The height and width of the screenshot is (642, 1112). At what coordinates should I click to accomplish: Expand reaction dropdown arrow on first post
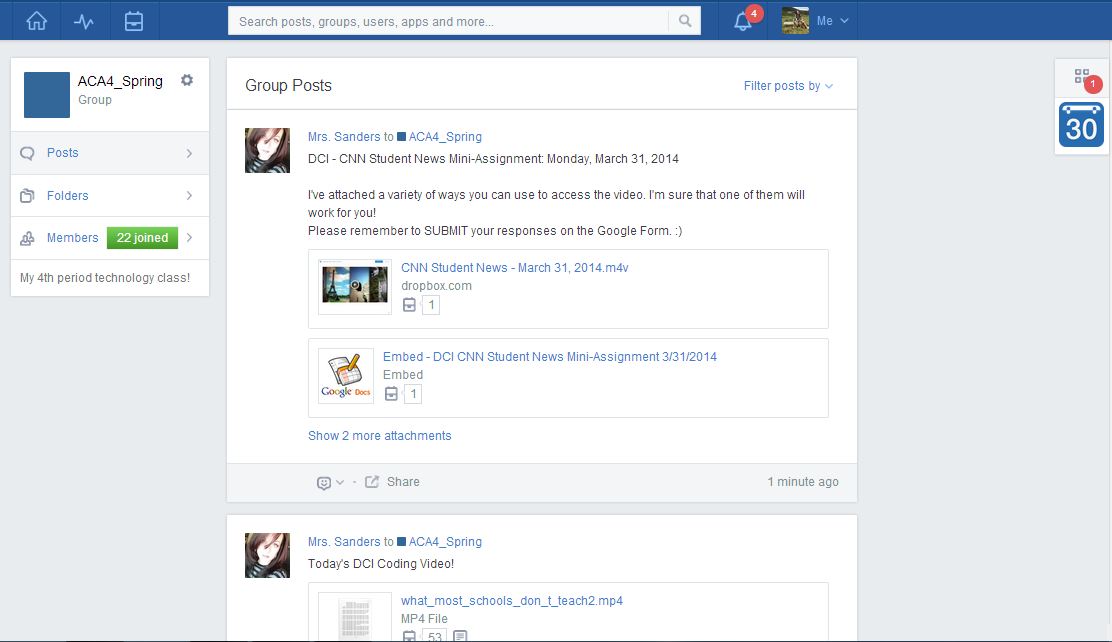point(340,482)
